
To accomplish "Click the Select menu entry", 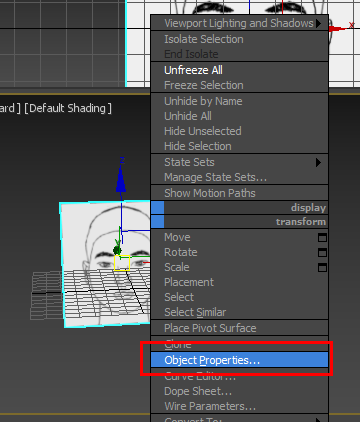I will [239, 297].
